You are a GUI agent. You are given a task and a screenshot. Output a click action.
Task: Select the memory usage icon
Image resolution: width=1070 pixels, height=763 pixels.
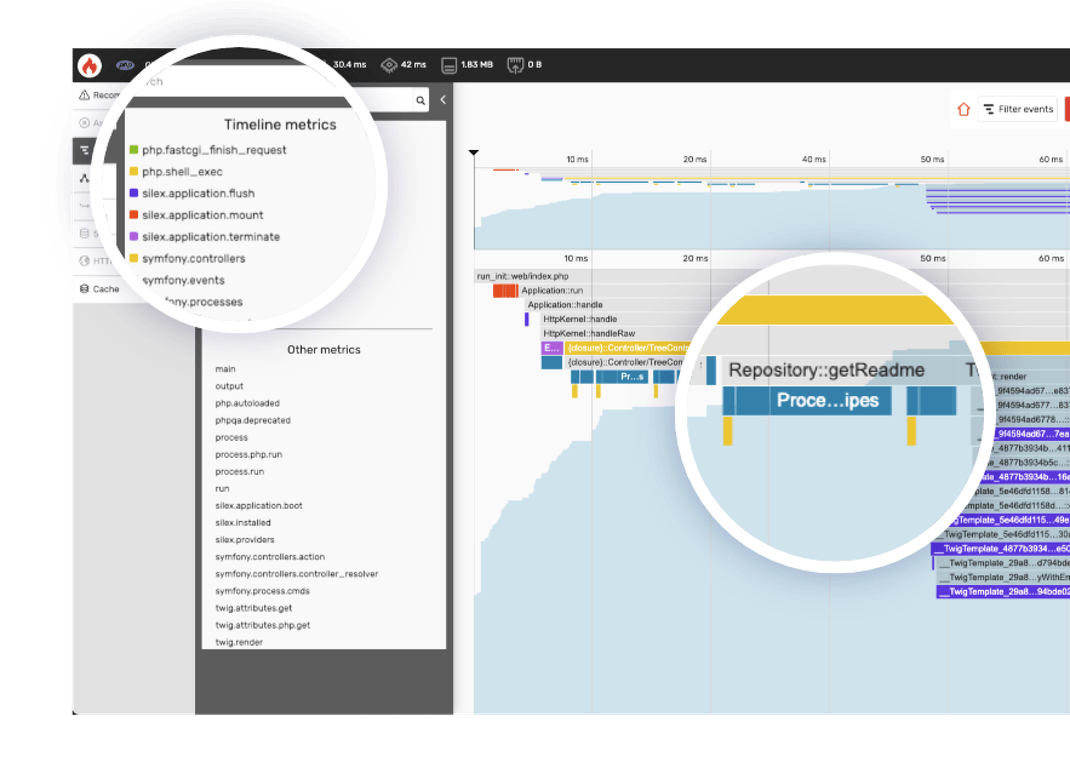[449, 65]
